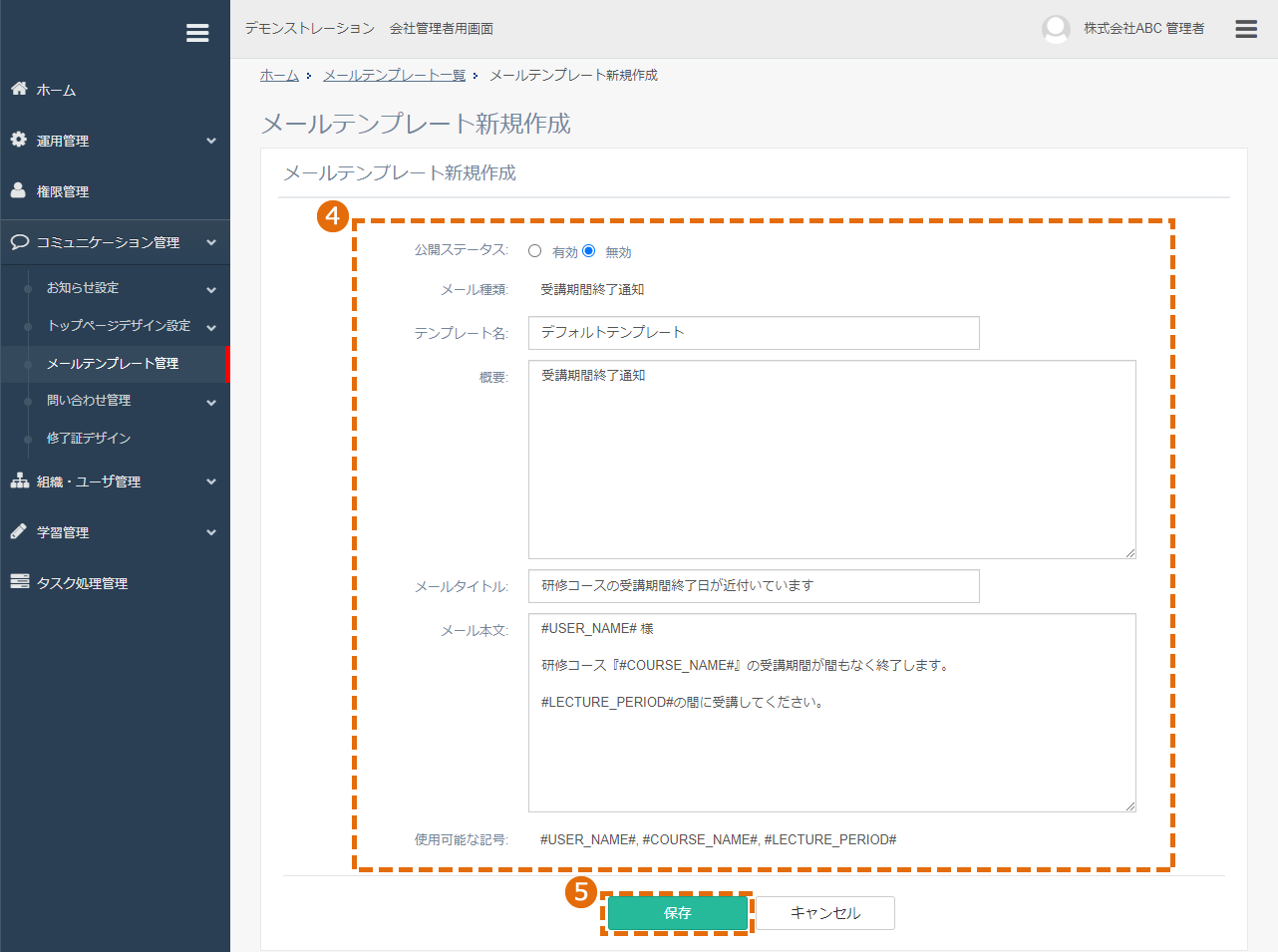This screenshot has height=952, width=1278.
Task: Open トップページデザイン設定 submenu item
Action: [119, 326]
